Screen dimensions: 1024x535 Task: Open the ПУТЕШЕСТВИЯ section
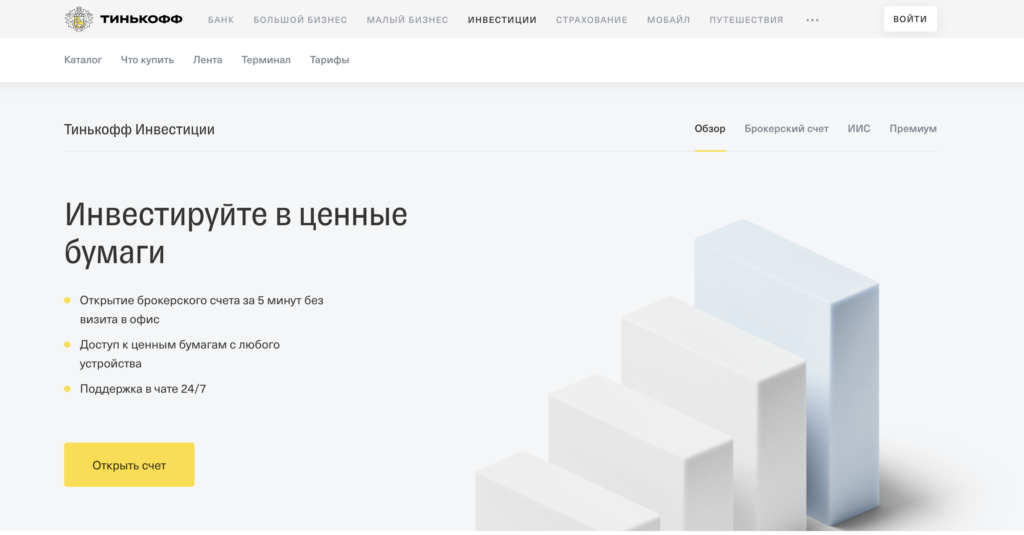(746, 20)
